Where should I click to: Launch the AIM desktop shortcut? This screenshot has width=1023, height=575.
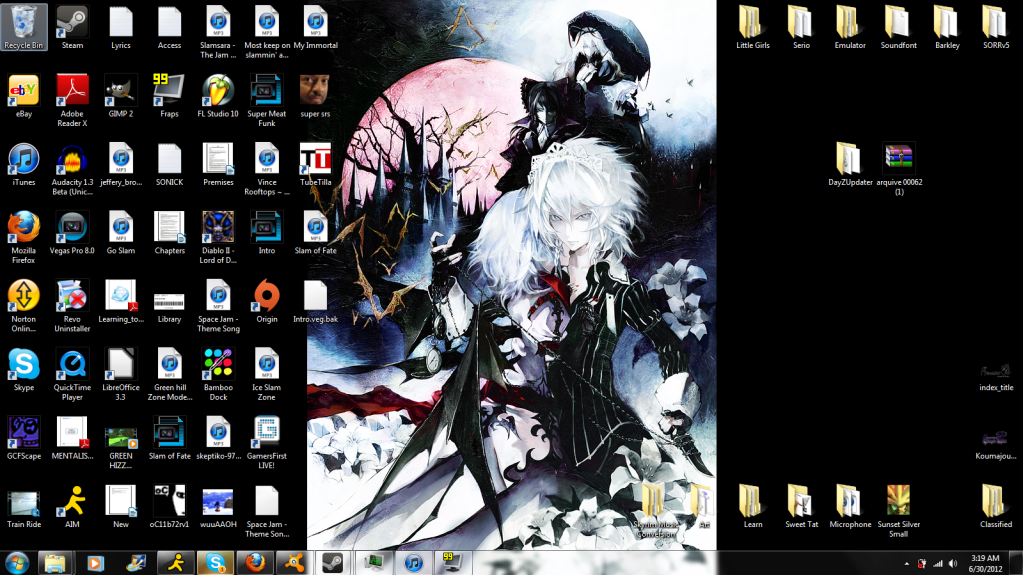click(x=72, y=506)
